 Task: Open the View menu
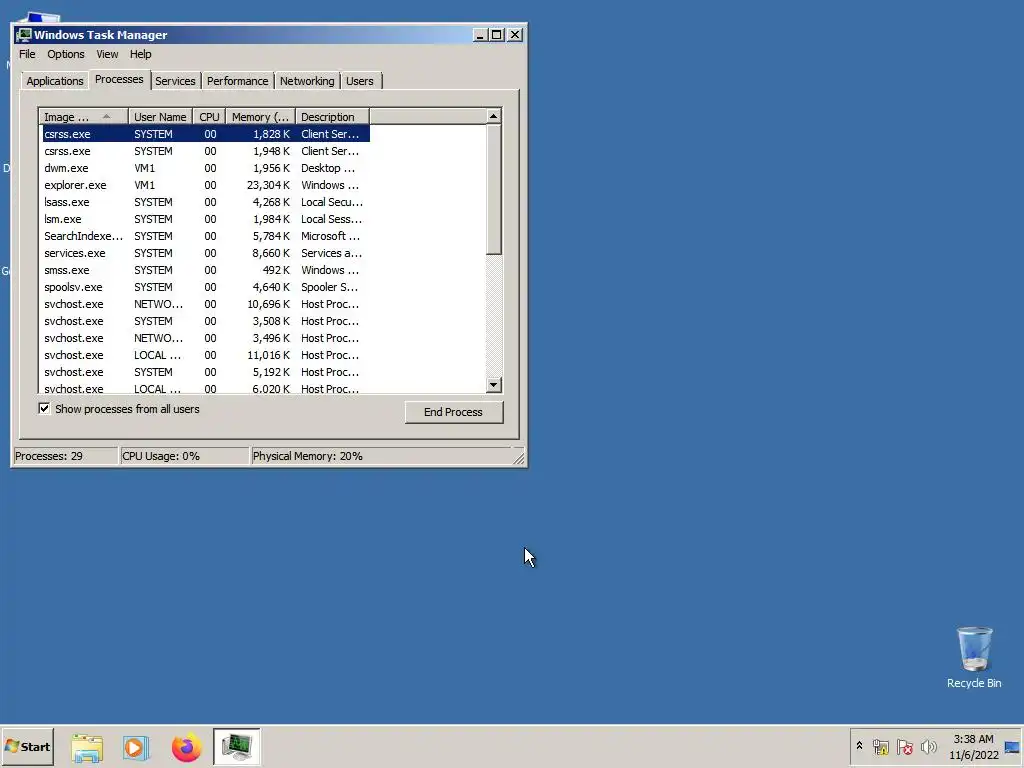pos(107,54)
